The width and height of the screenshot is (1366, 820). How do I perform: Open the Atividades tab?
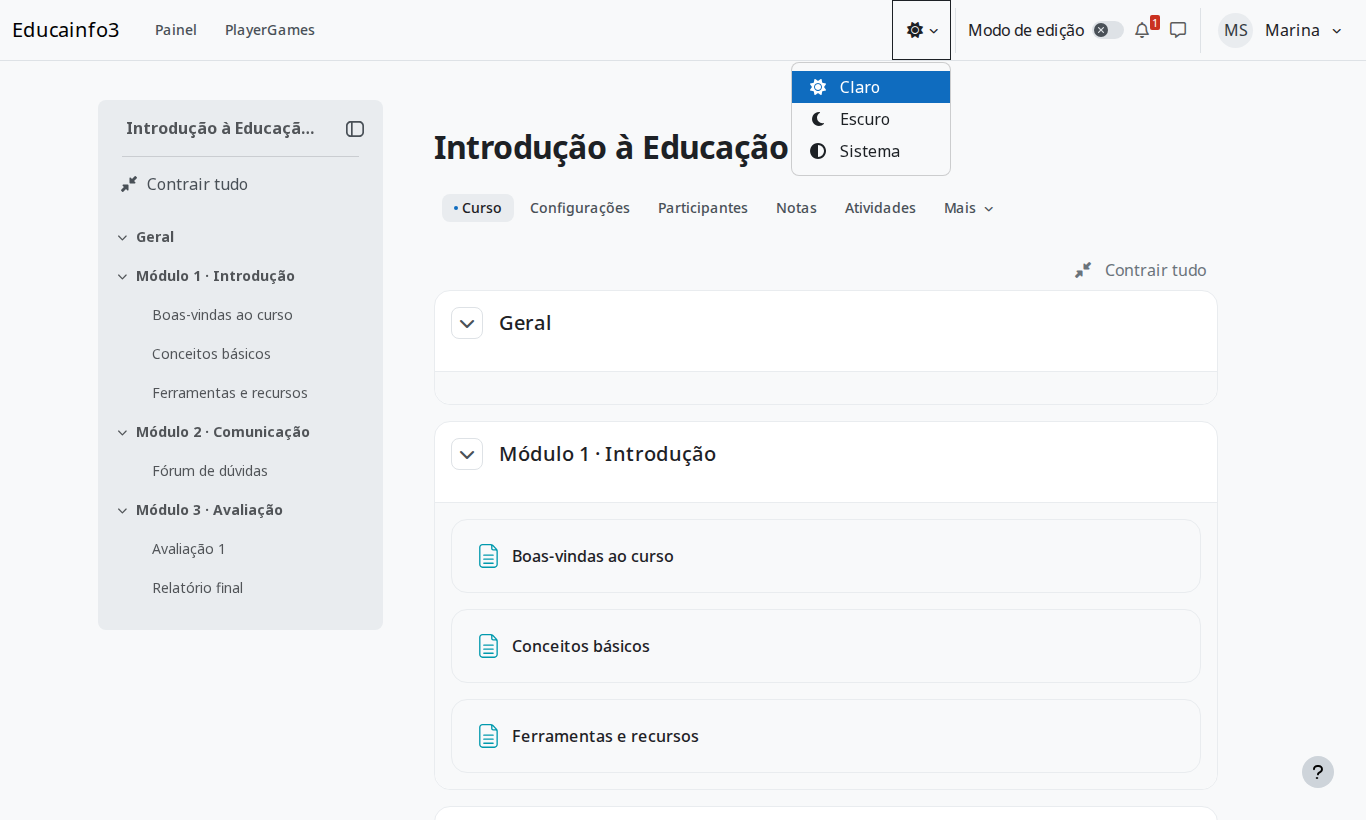pyautogui.click(x=880, y=208)
